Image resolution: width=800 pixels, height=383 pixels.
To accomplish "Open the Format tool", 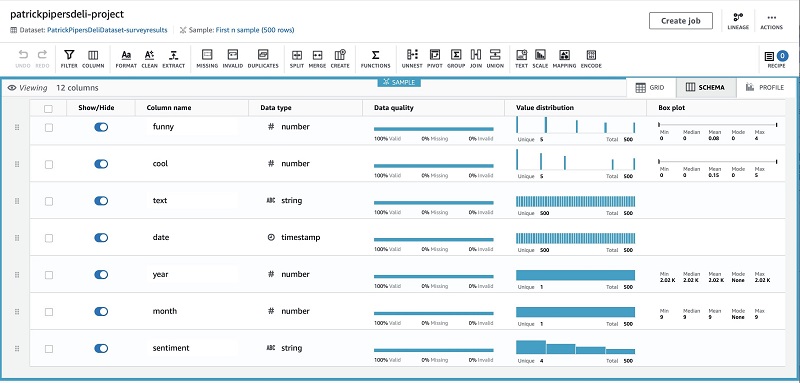I will 126,58.
